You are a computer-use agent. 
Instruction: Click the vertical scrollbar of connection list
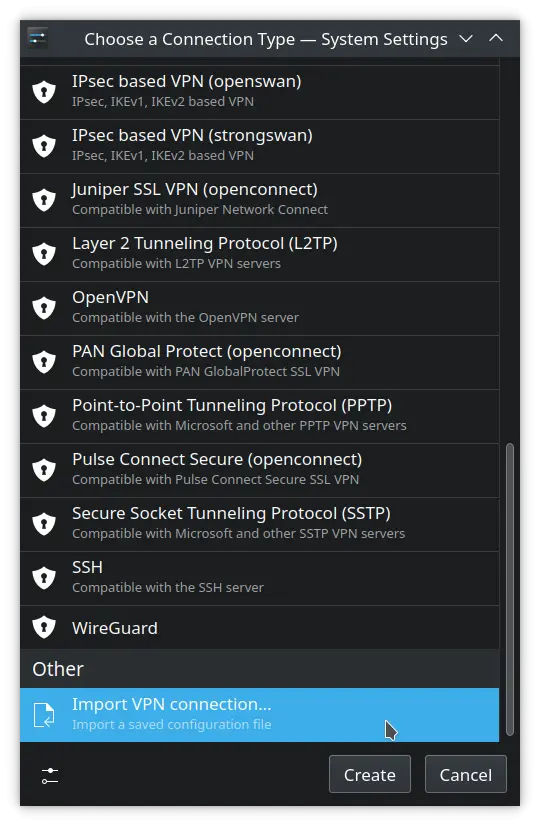[x=509, y=589]
